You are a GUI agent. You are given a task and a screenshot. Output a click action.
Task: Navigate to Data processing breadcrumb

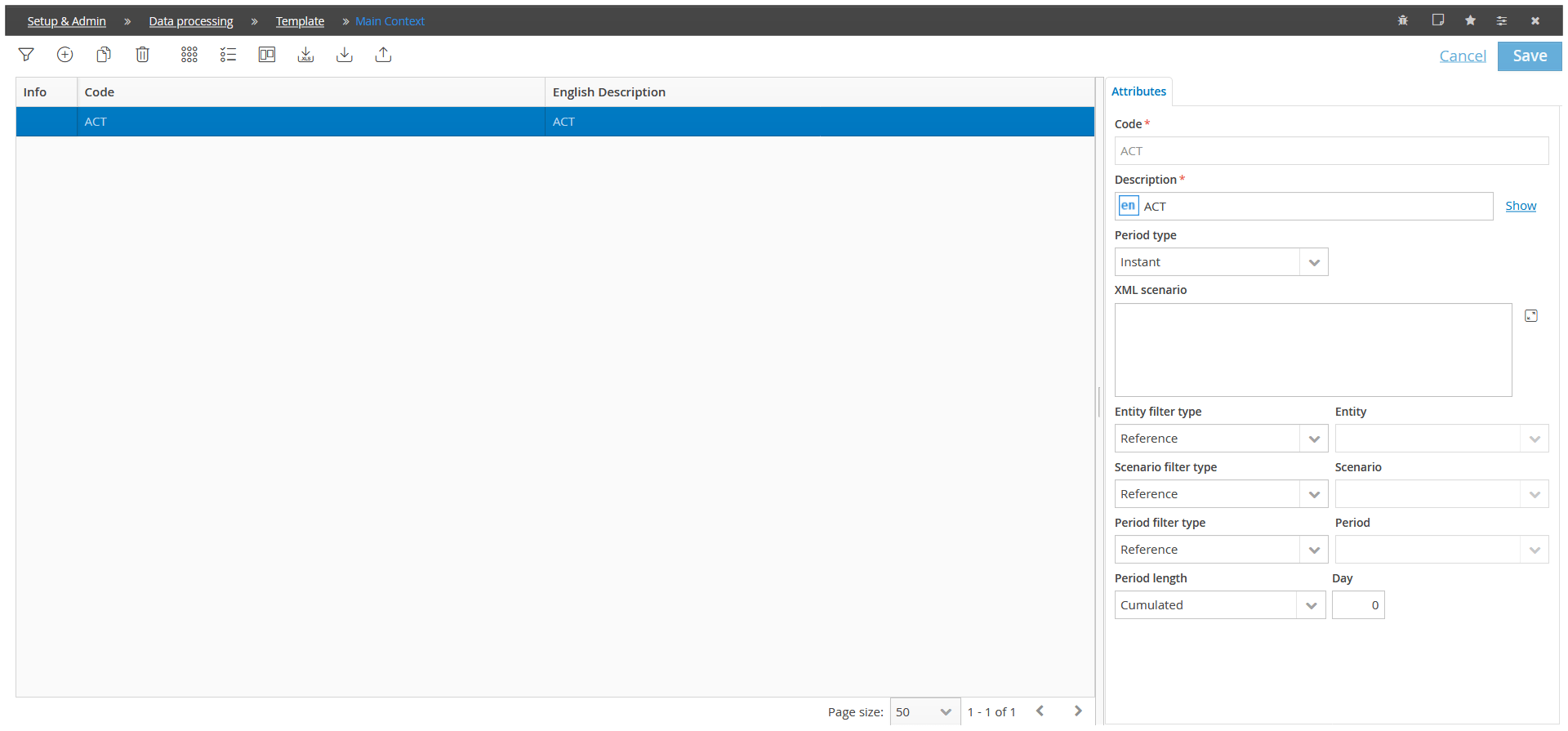coord(191,21)
